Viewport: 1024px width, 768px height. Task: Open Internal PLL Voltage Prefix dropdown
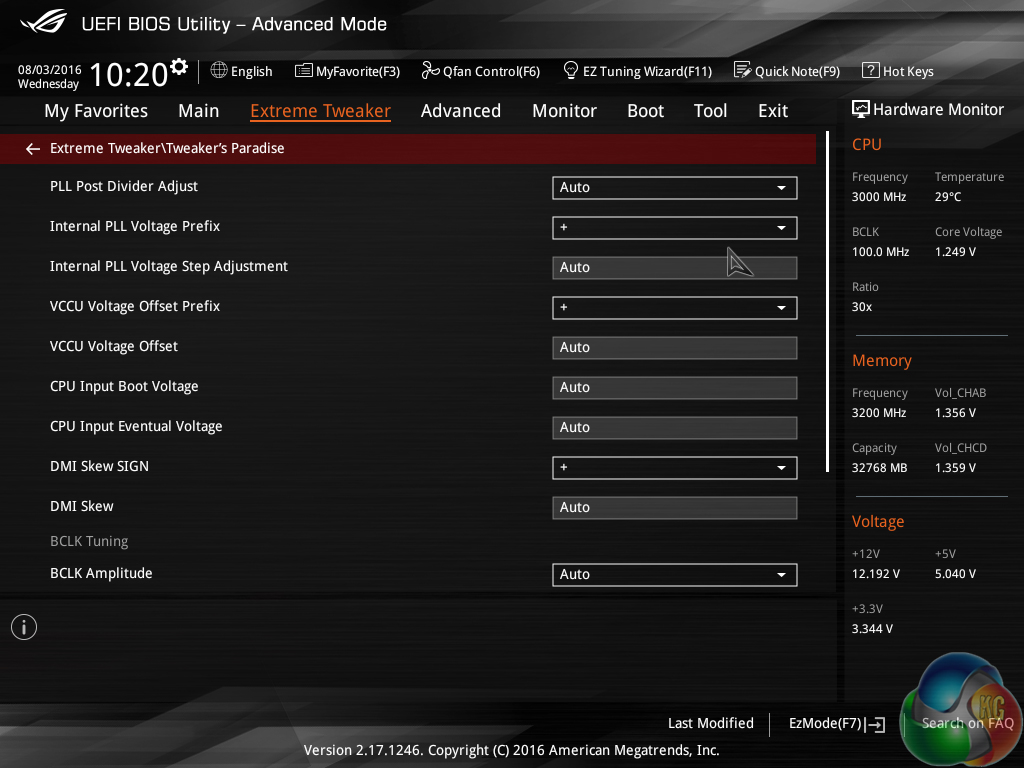click(x=675, y=227)
